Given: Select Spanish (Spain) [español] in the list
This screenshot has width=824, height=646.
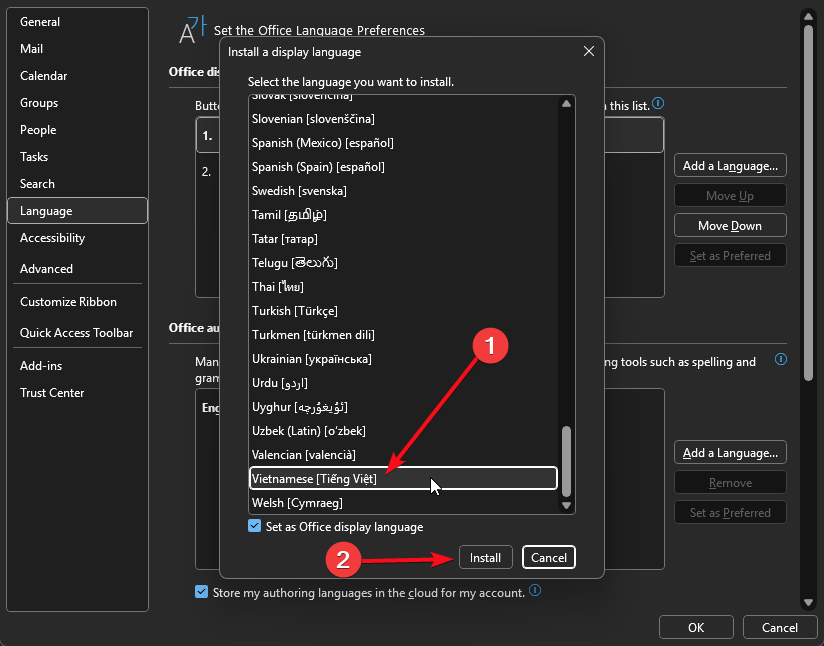Looking at the screenshot, I should coord(403,167).
